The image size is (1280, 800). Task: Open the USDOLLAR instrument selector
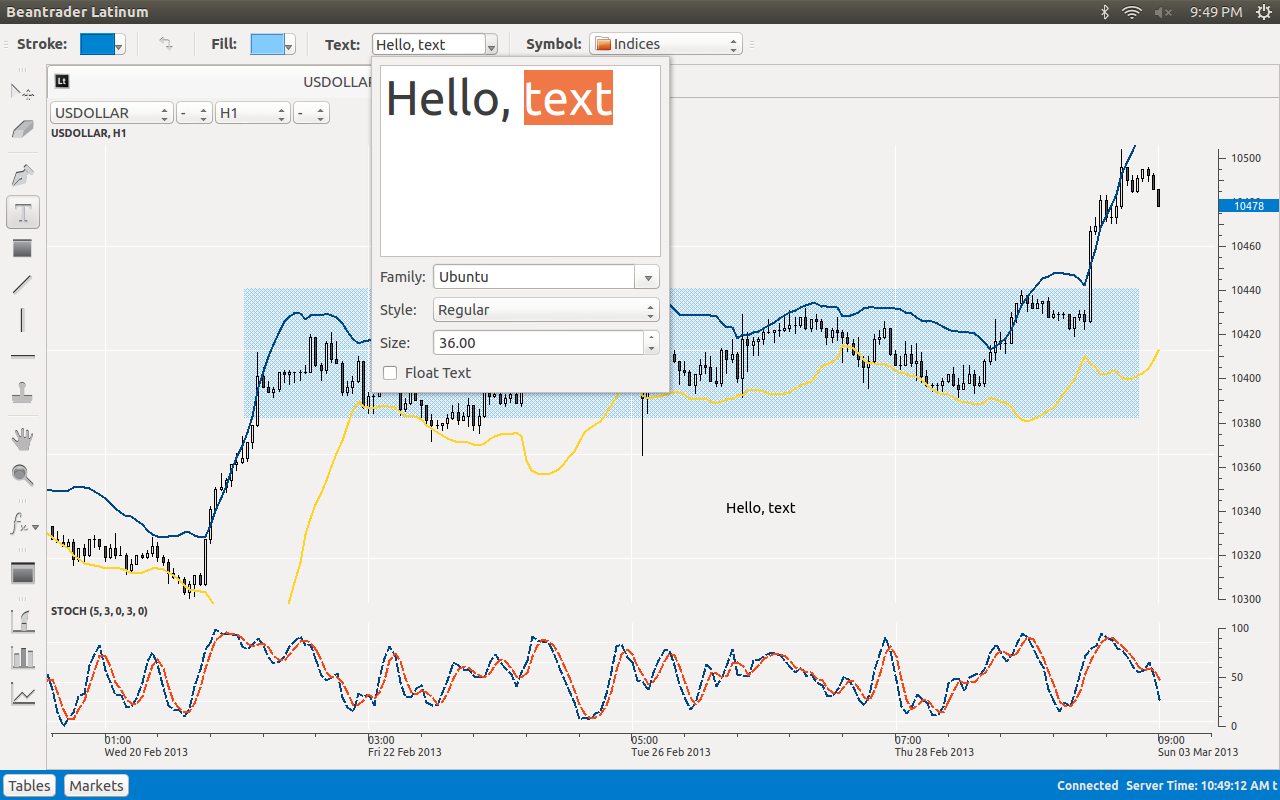tap(112, 113)
